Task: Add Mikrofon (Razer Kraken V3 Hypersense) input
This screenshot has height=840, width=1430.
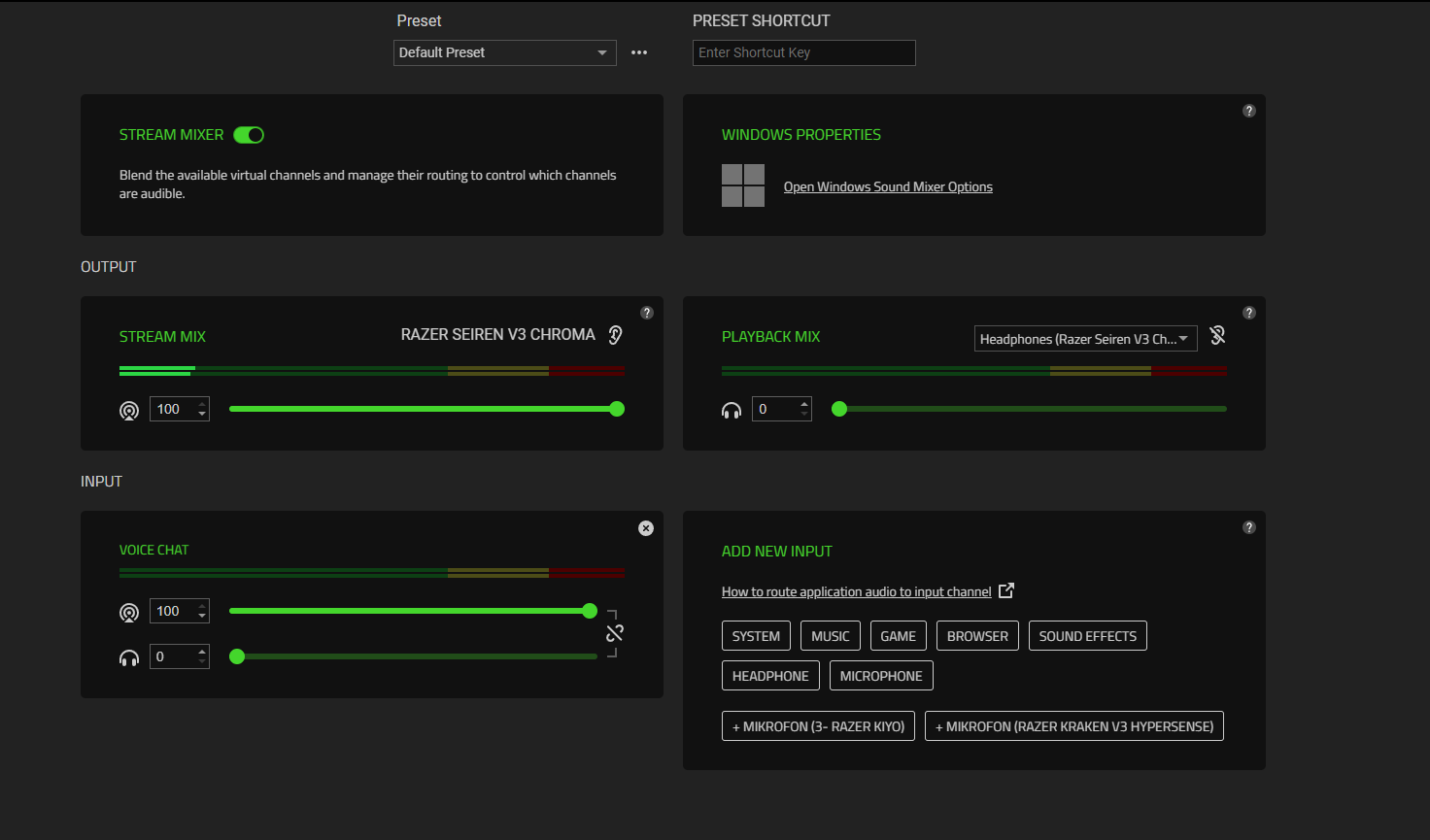Action: click(x=1074, y=726)
